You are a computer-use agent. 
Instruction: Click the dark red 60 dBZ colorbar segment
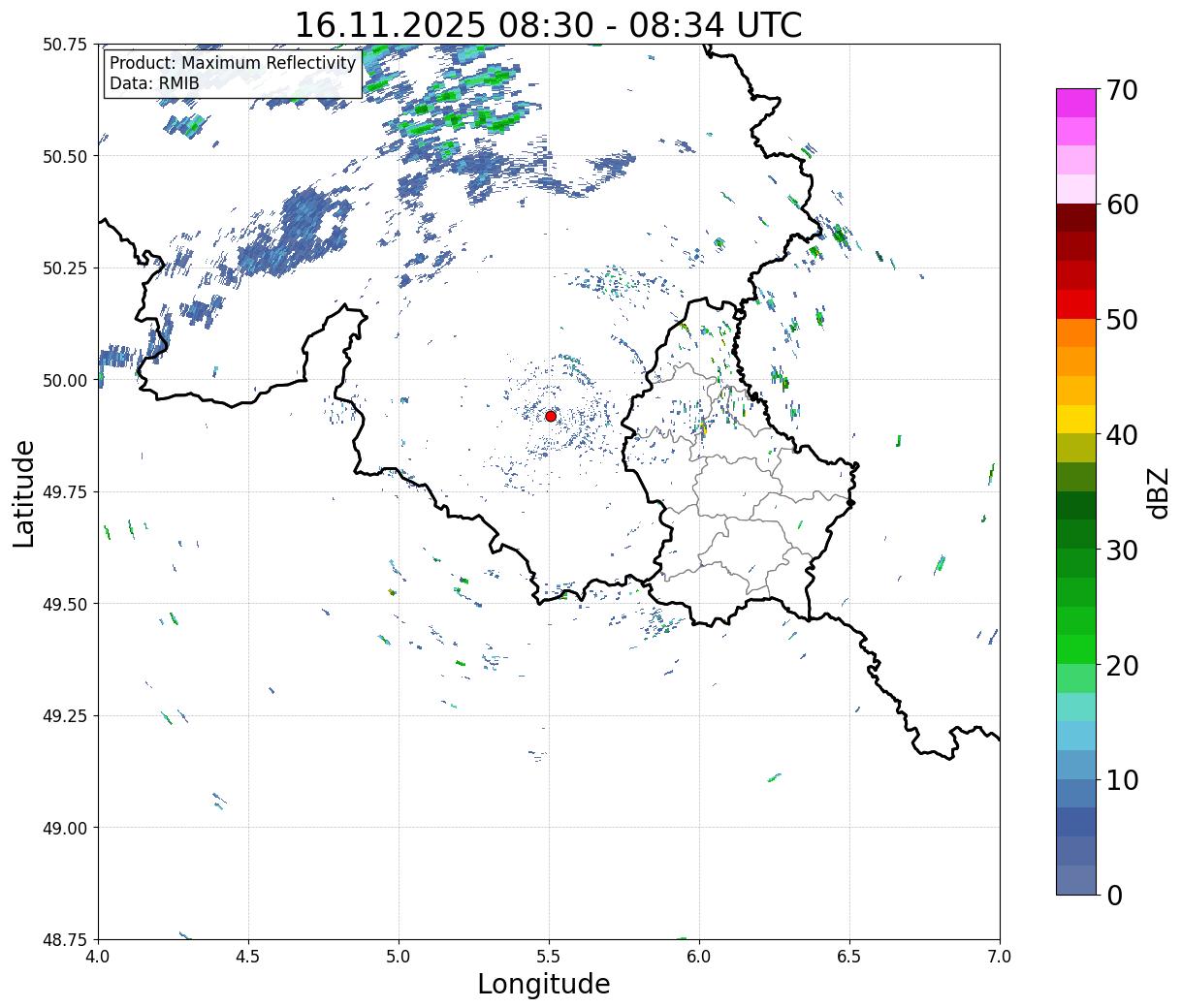(x=1076, y=217)
